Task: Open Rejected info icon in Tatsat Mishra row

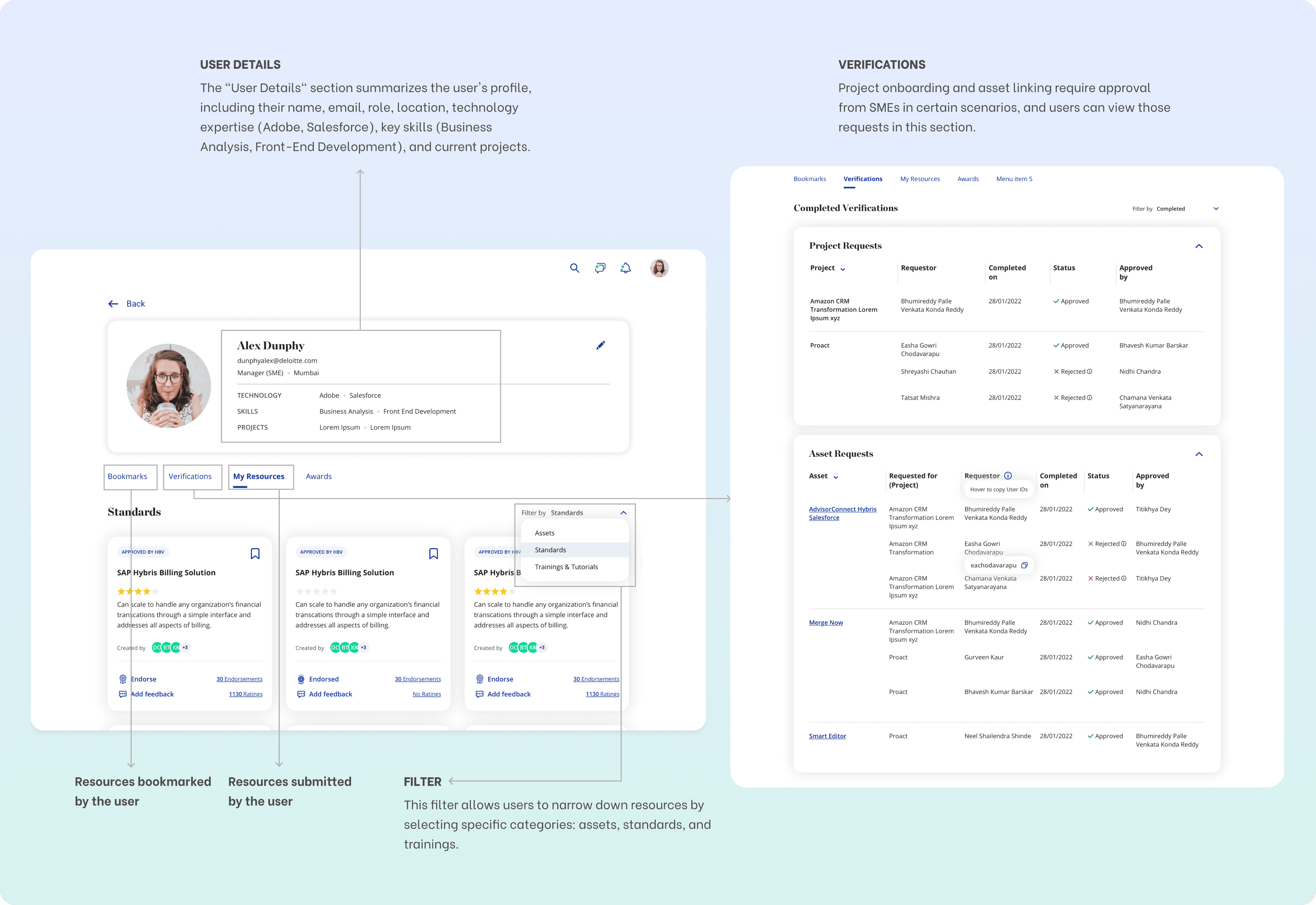Action: coord(1089,398)
